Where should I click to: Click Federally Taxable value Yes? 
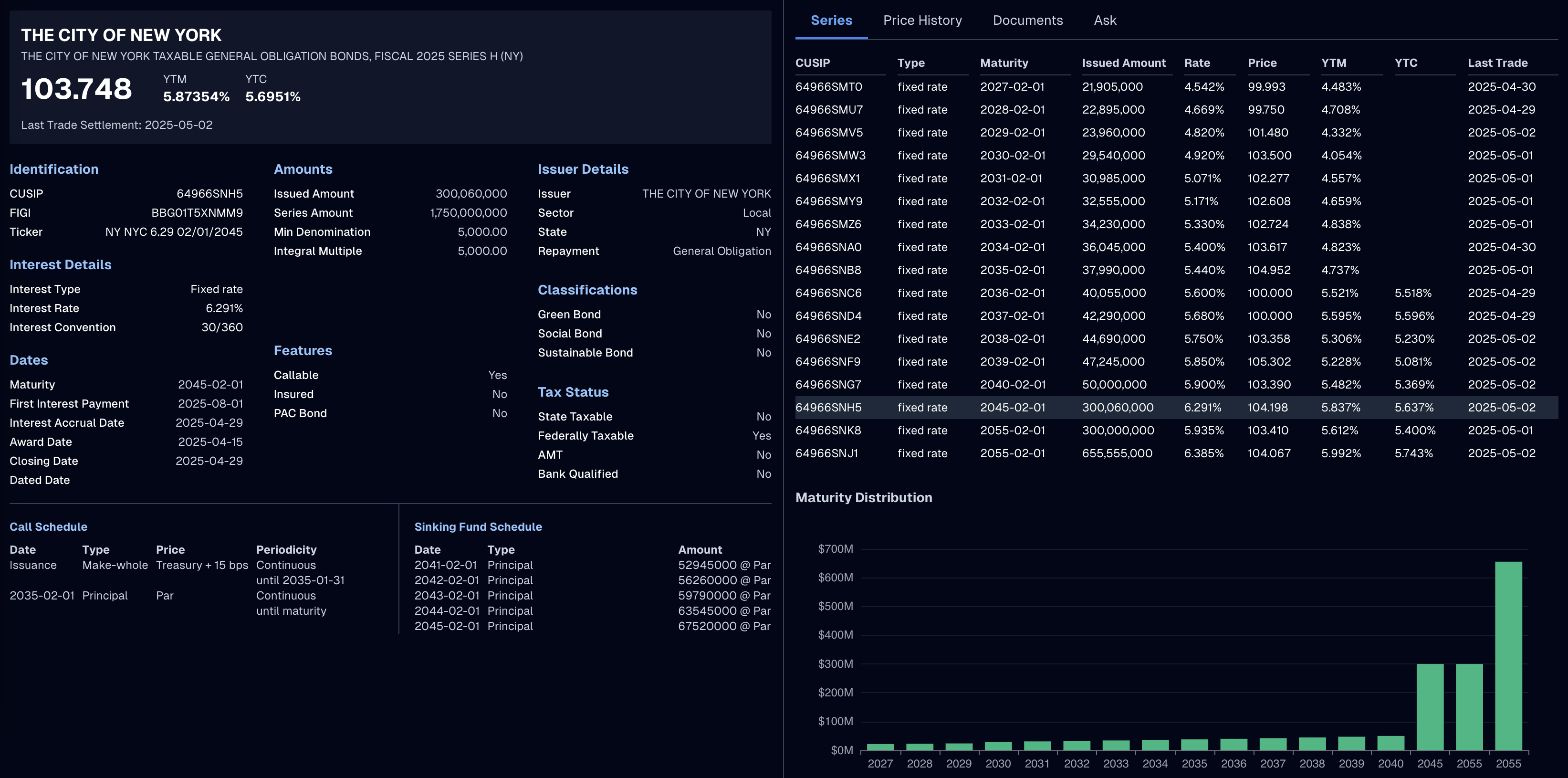762,436
